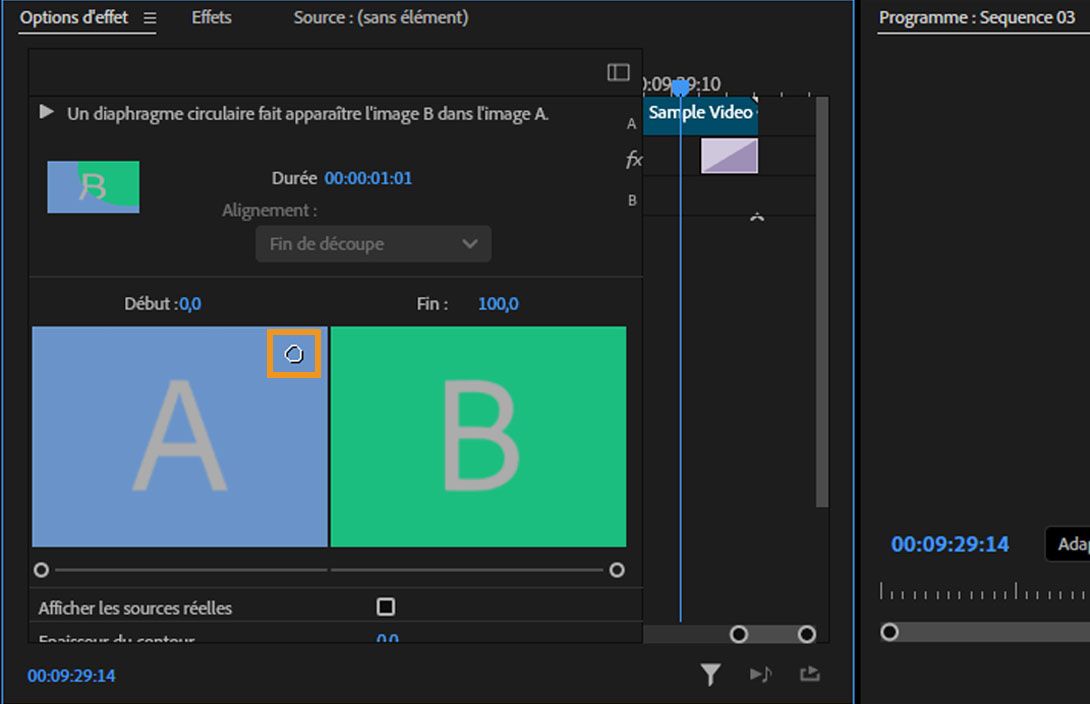This screenshot has height=704, width=1090.
Task: Open the Options d'effet panel menu
Action: (150, 18)
